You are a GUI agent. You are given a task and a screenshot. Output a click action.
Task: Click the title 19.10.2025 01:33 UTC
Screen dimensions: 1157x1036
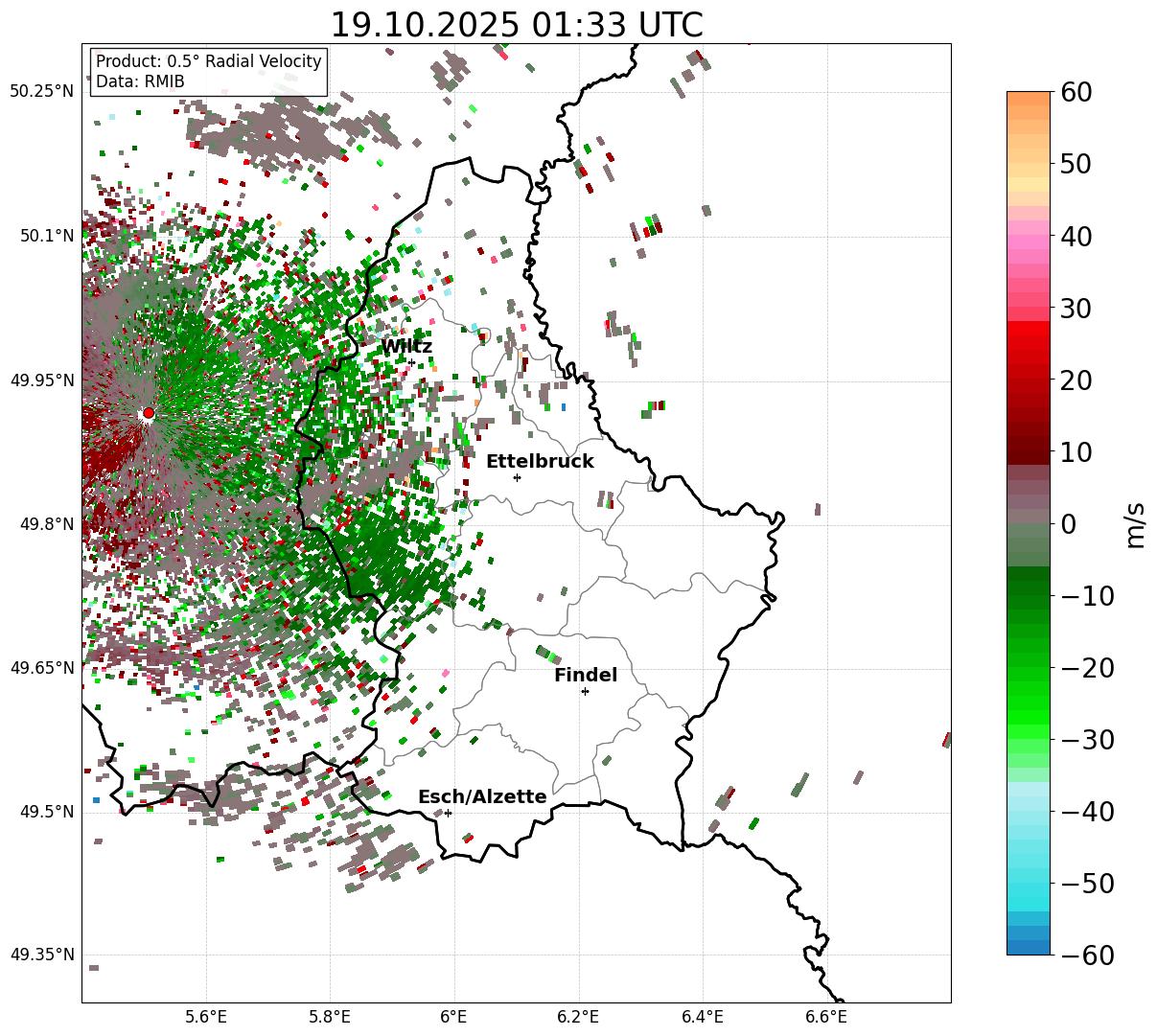pos(516,25)
